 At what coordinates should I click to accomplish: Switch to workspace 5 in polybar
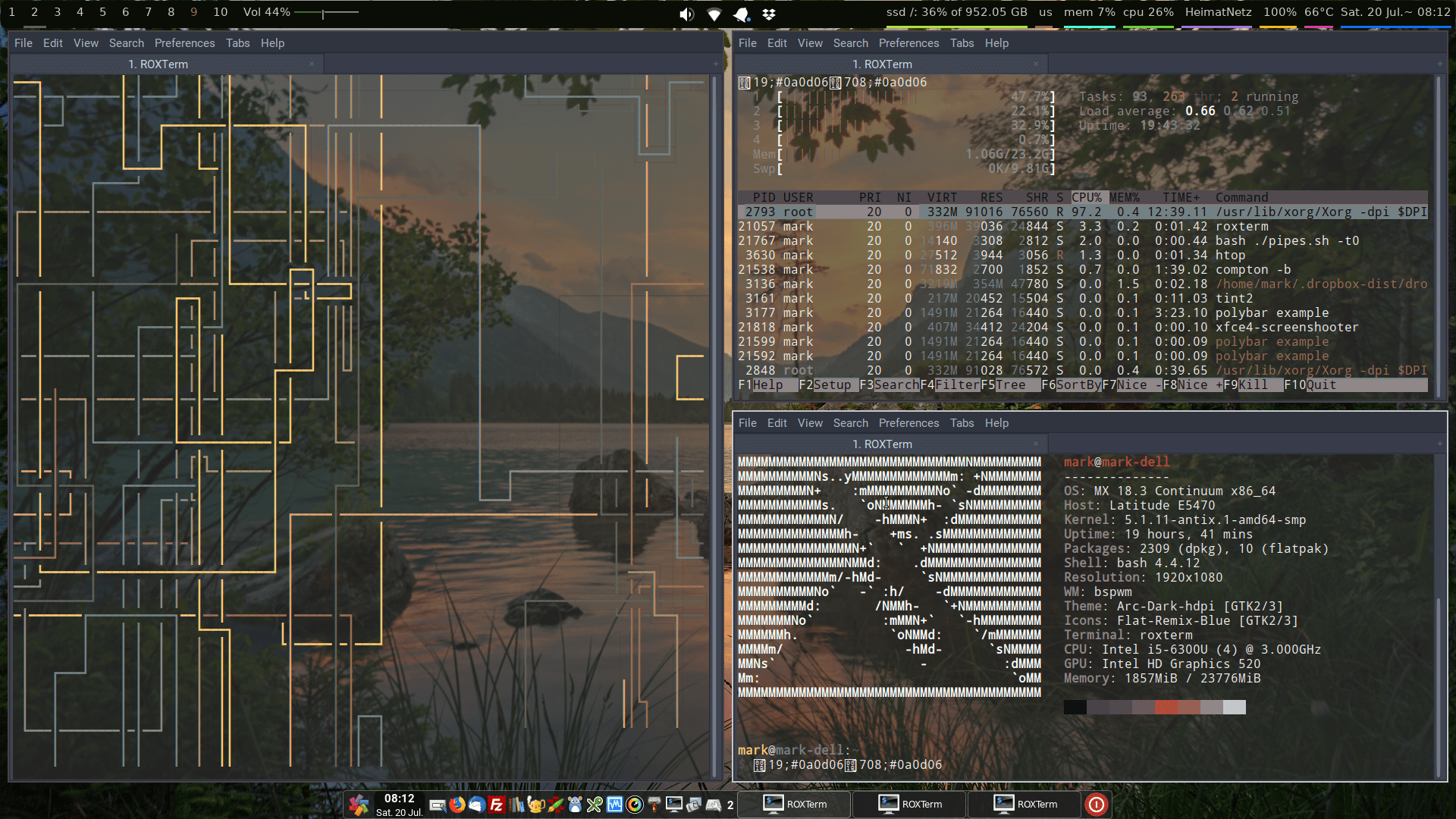pyautogui.click(x=102, y=12)
